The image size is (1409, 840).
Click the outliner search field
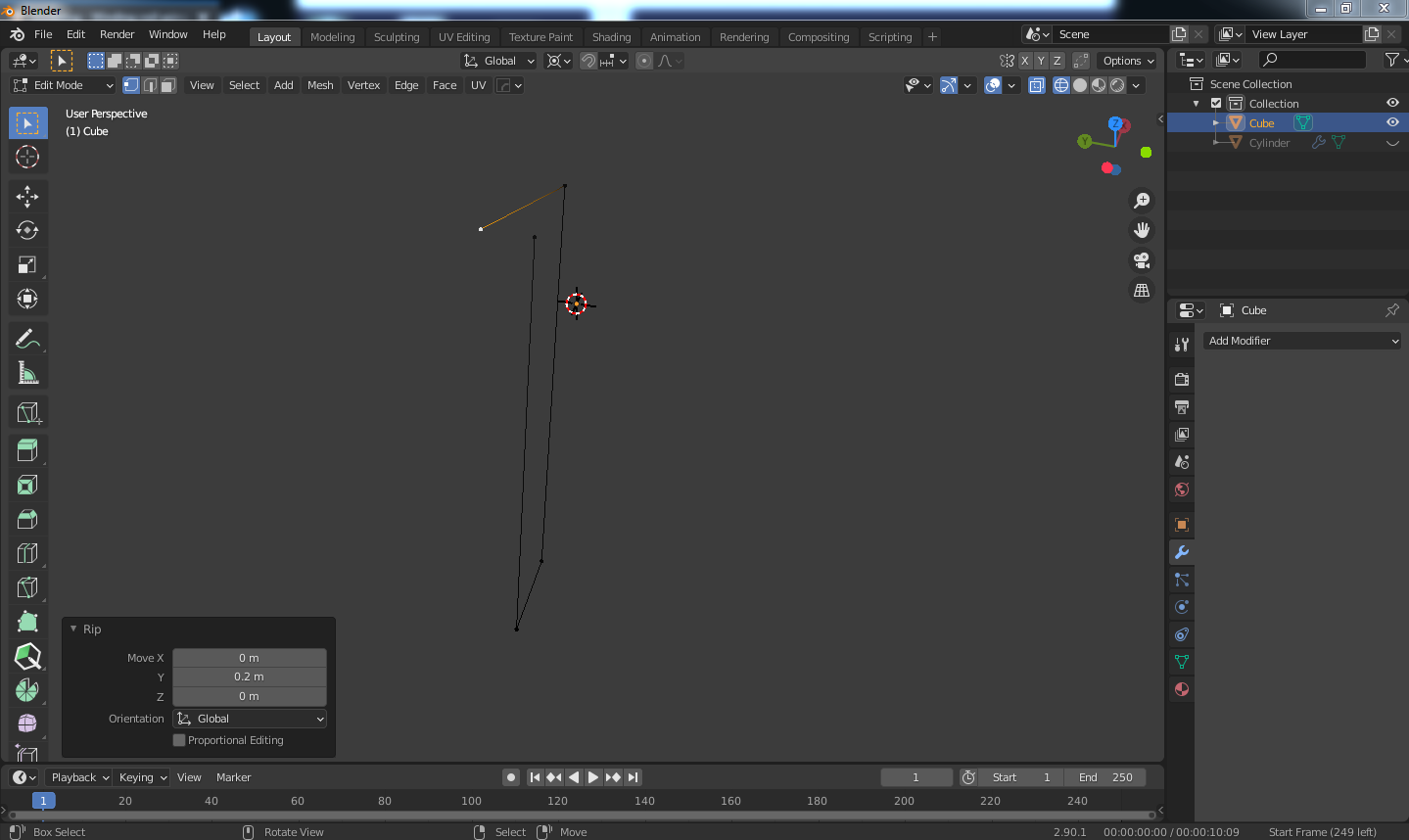coord(1312,60)
